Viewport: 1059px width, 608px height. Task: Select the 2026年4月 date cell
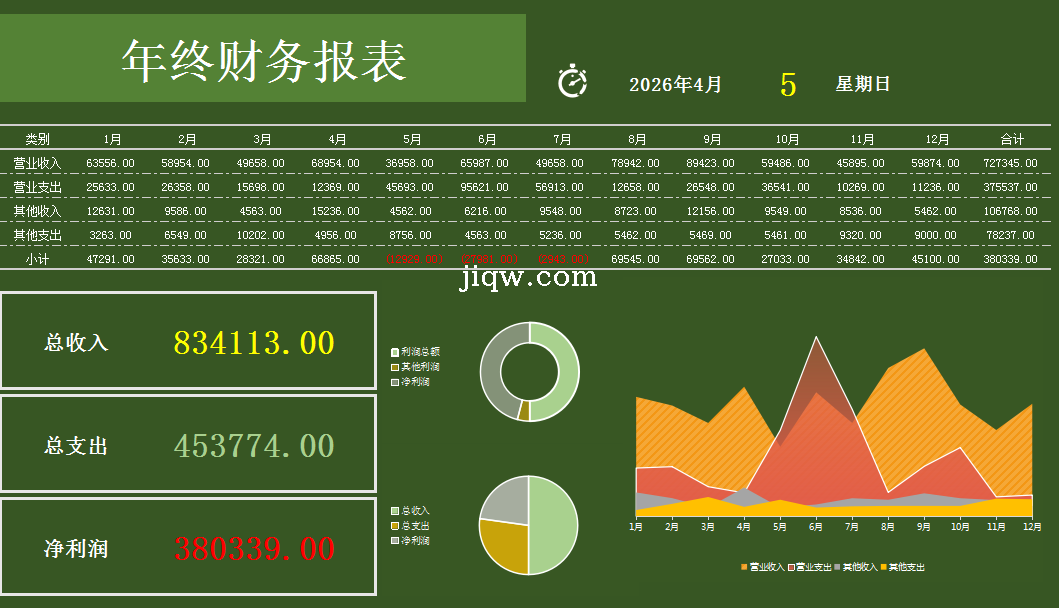pyautogui.click(x=675, y=85)
